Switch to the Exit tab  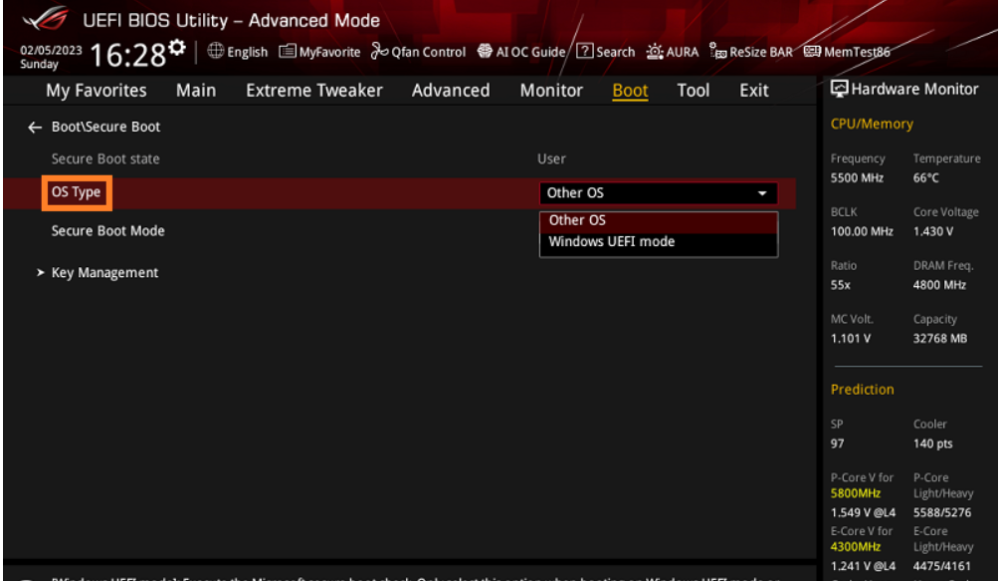[754, 91]
